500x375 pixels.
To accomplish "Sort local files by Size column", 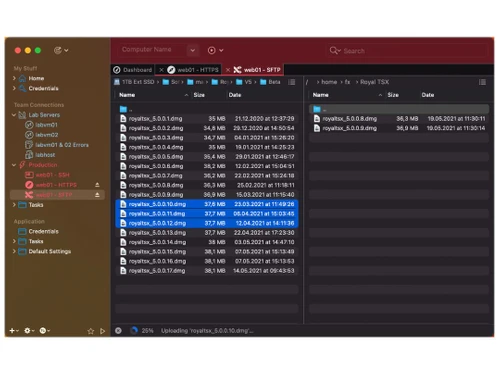I will (199, 95).
